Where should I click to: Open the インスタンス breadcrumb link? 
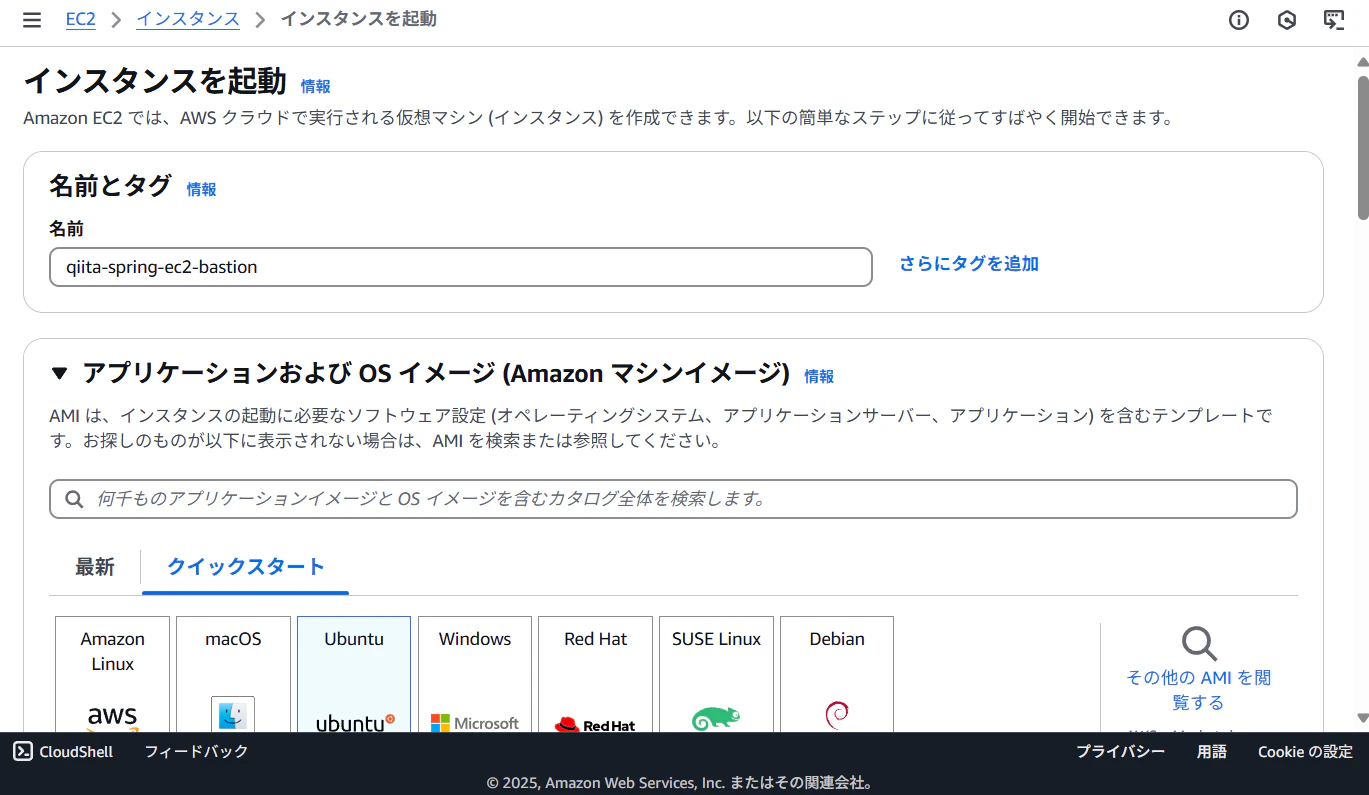coord(188,19)
